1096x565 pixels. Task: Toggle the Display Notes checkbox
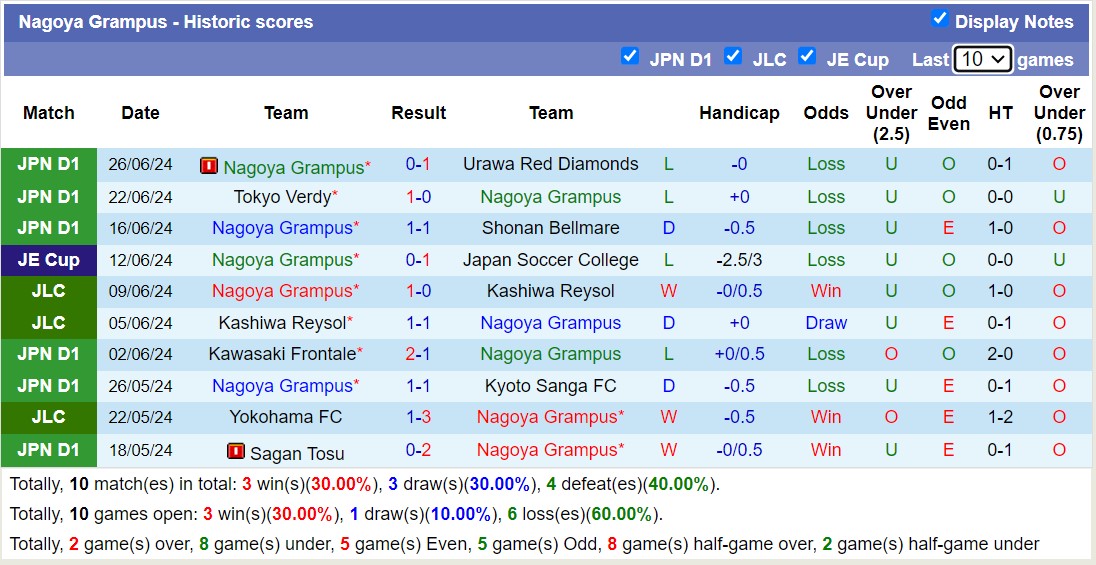(x=939, y=19)
